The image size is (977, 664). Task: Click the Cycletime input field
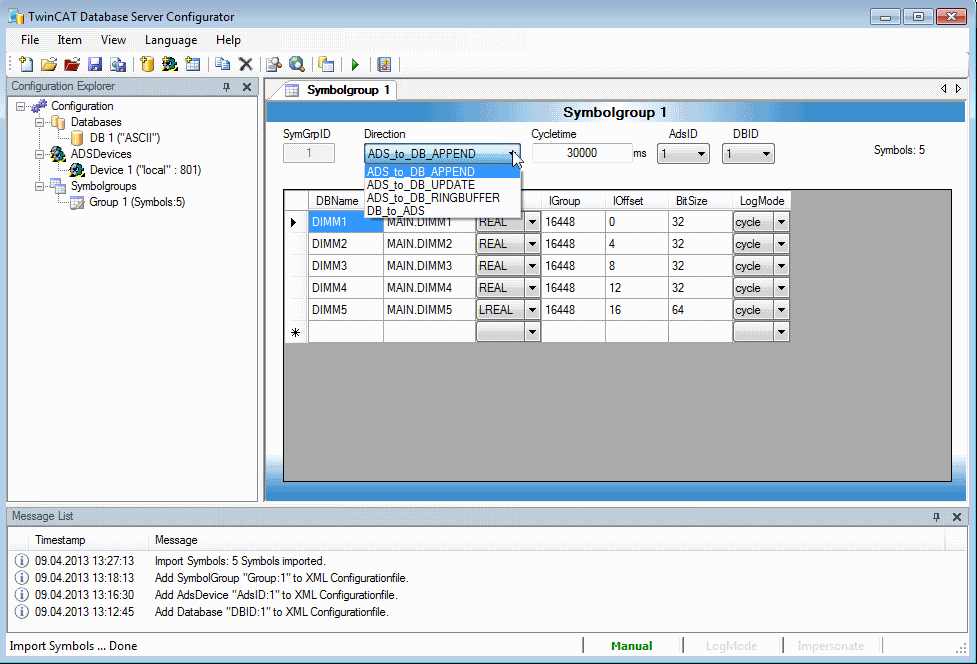(582, 153)
